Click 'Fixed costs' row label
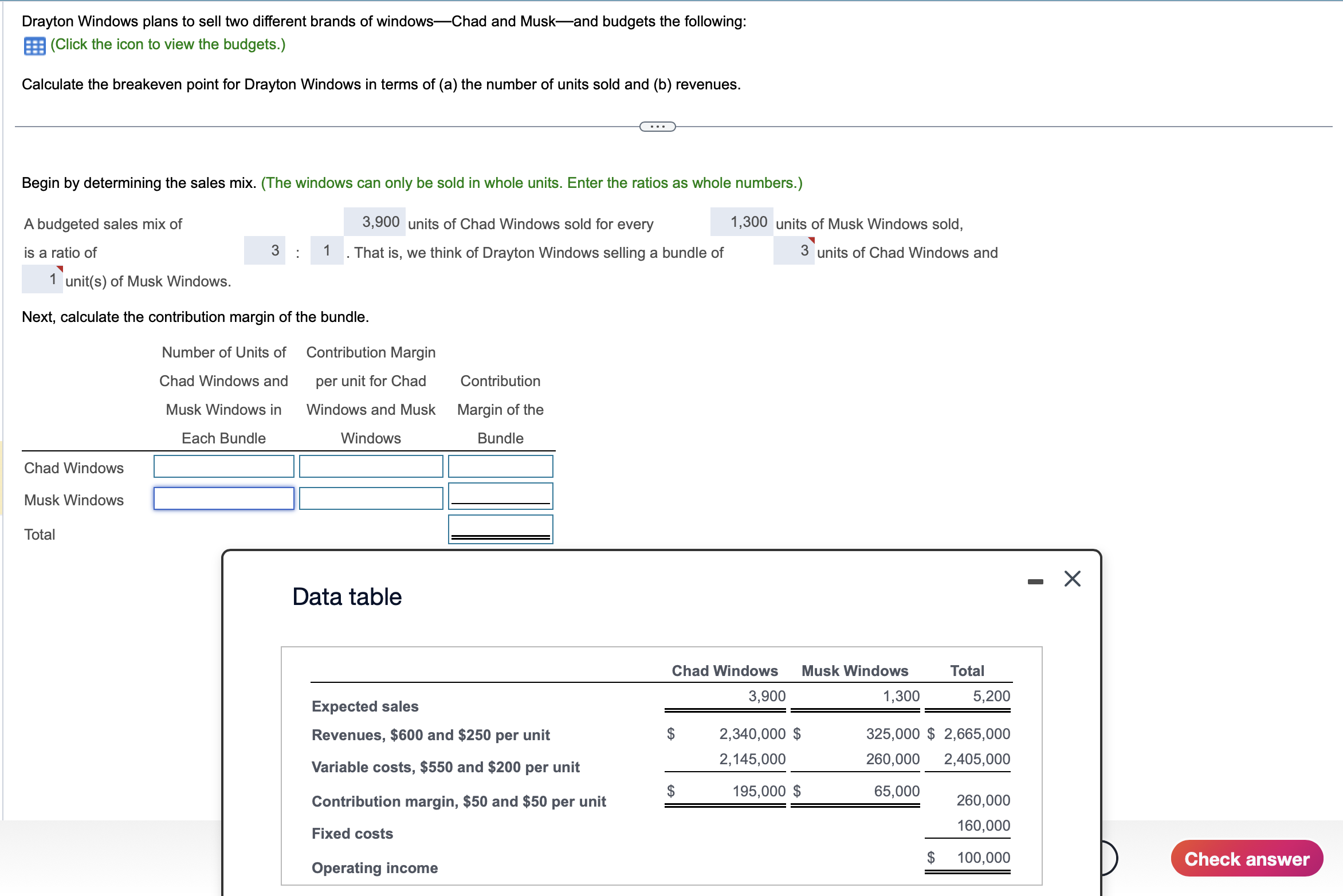 (352, 834)
